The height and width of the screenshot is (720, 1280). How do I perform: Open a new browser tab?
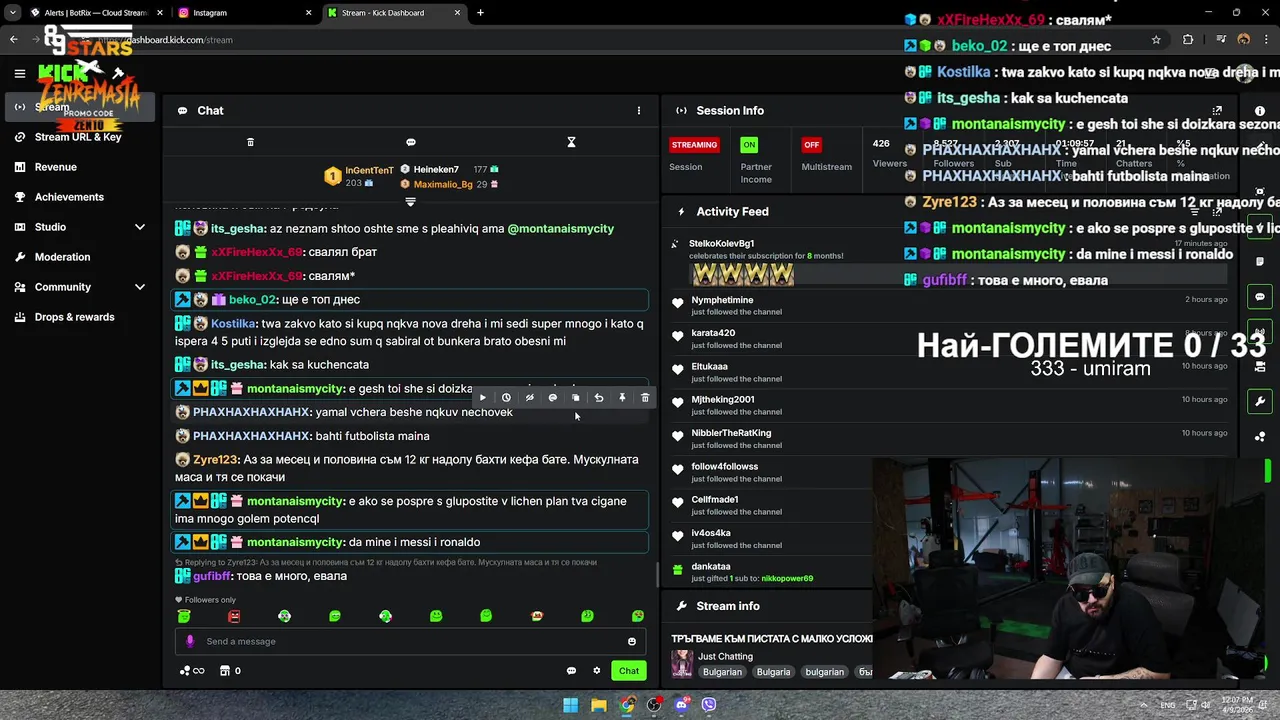pos(480,13)
